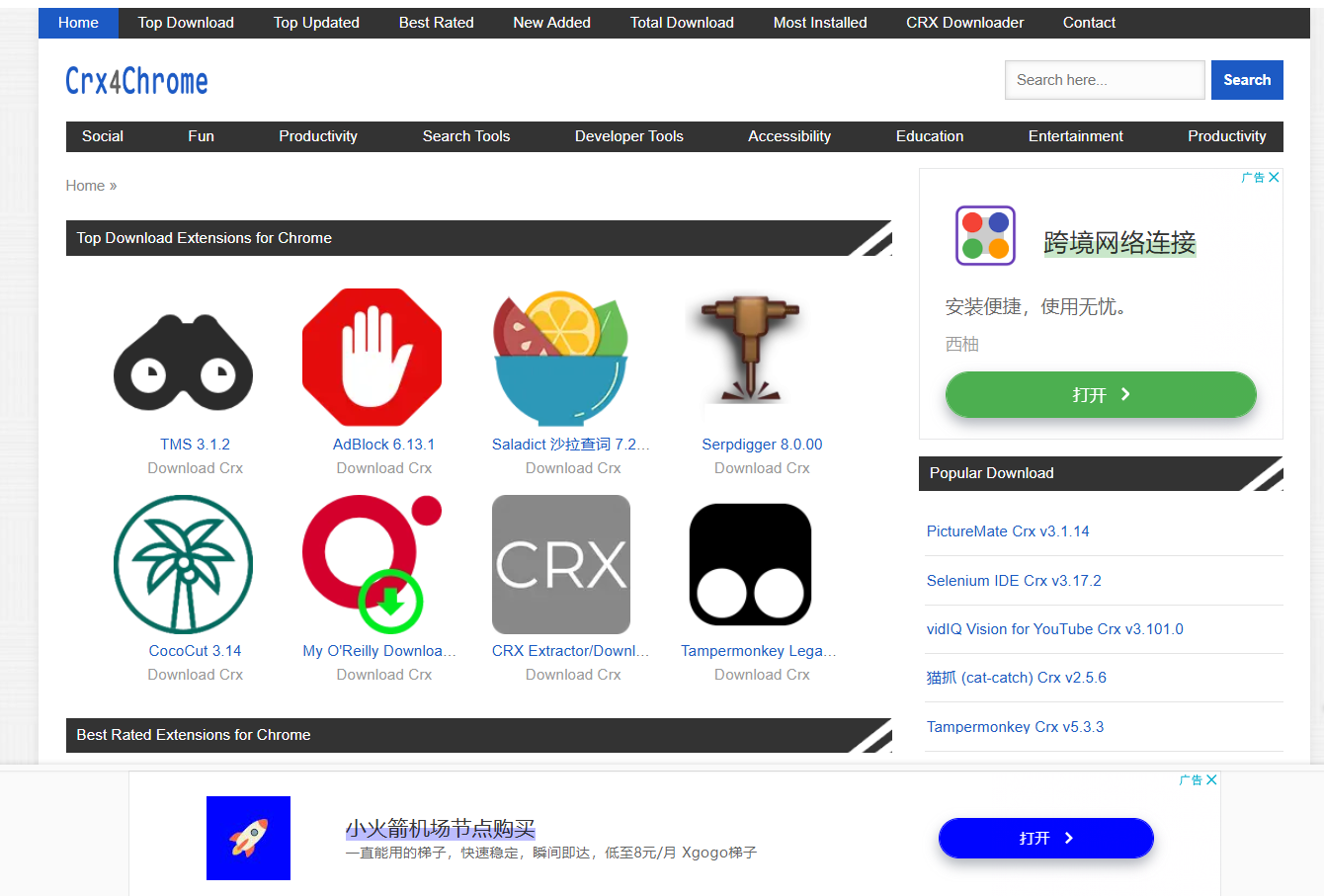
Task: Close the sidebar ad with X
Action: click(1274, 178)
